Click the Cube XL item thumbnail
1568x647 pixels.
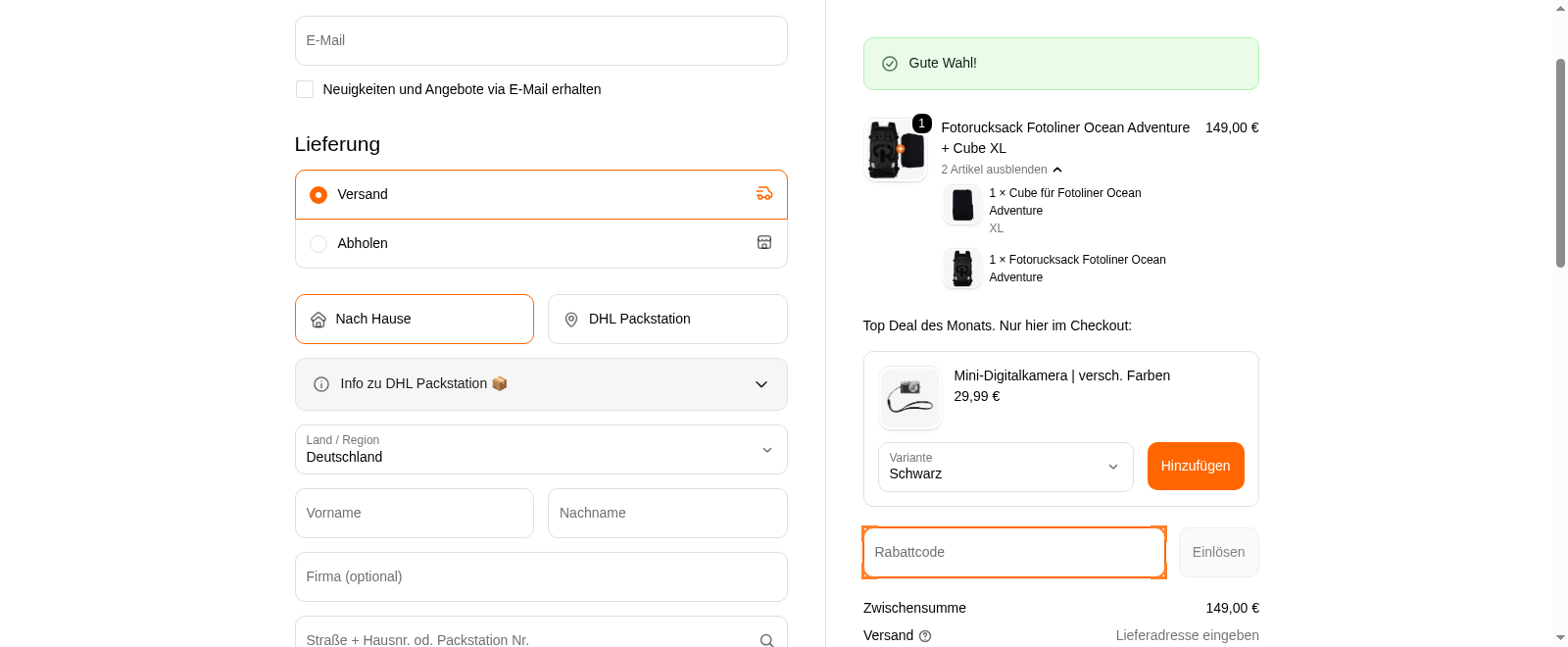click(962, 205)
